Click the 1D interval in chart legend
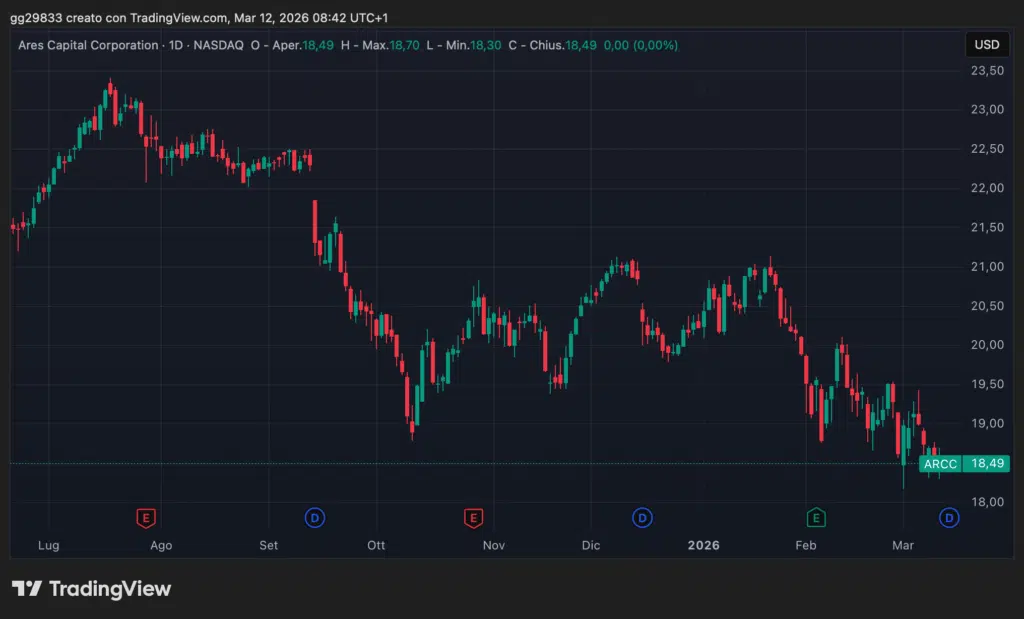The image size is (1024, 619). tap(177, 45)
